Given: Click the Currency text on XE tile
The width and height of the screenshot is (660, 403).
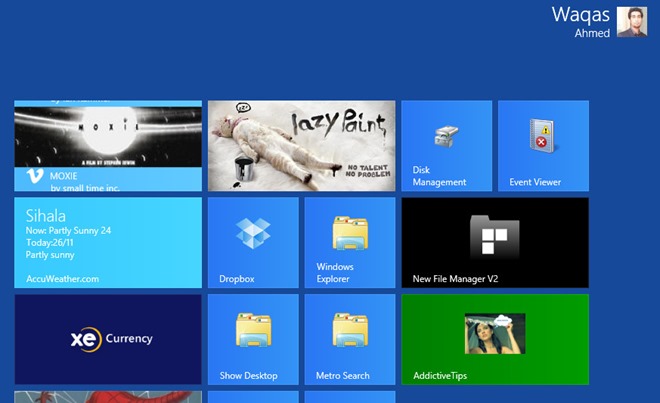Looking at the screenshot, I should click(129, 339).
